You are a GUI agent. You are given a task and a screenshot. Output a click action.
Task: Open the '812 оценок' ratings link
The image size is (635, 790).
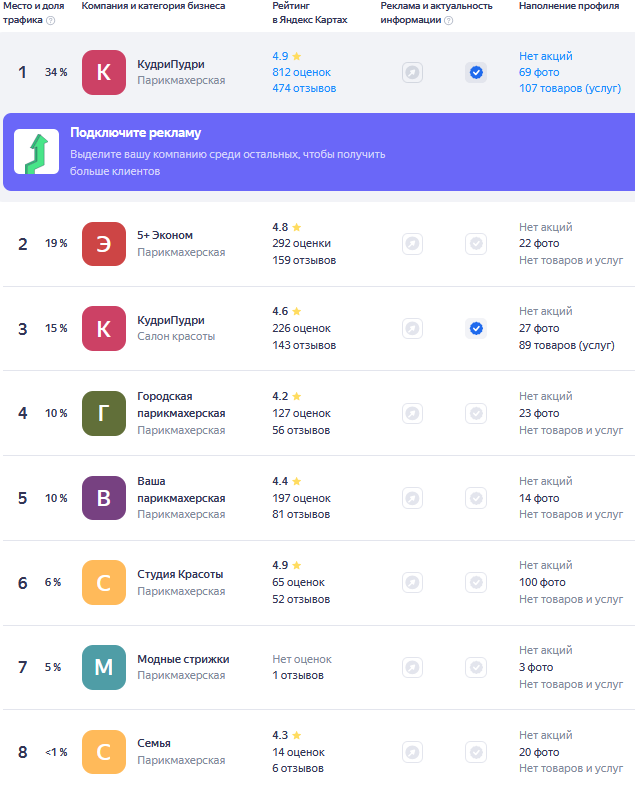301,72
